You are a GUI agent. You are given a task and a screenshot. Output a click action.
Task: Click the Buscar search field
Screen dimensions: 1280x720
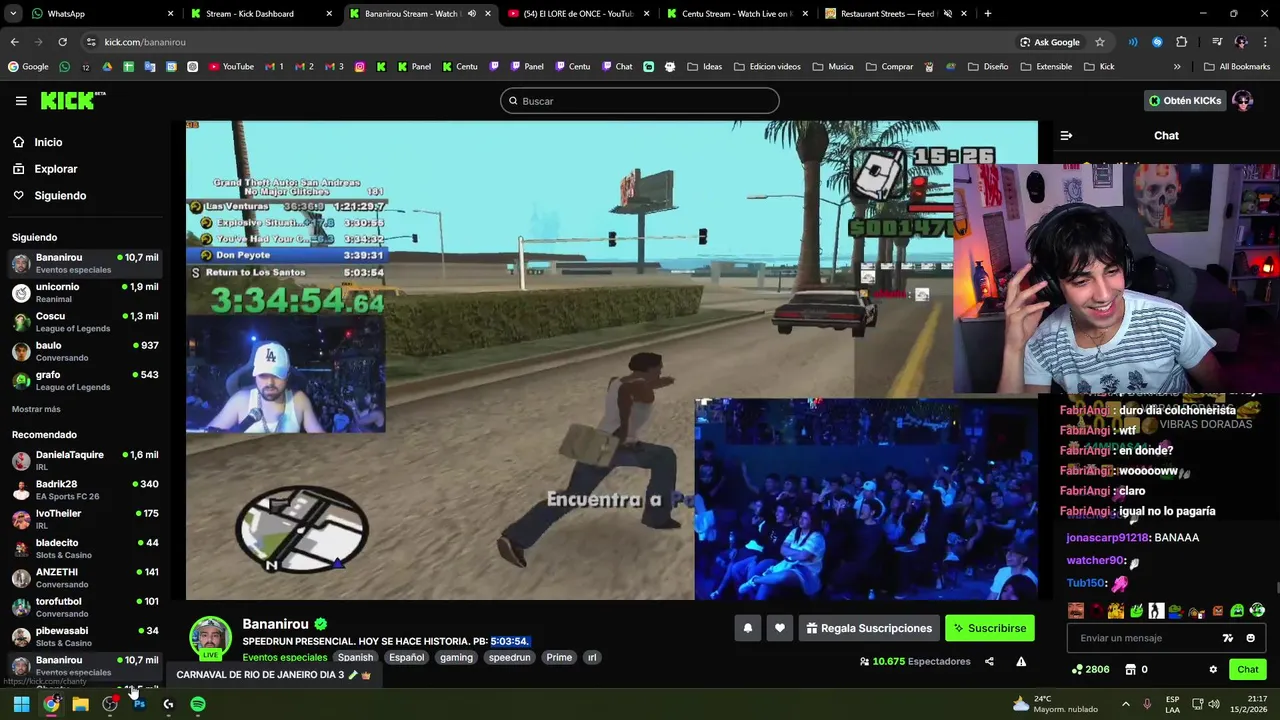[x=640, y=101]
